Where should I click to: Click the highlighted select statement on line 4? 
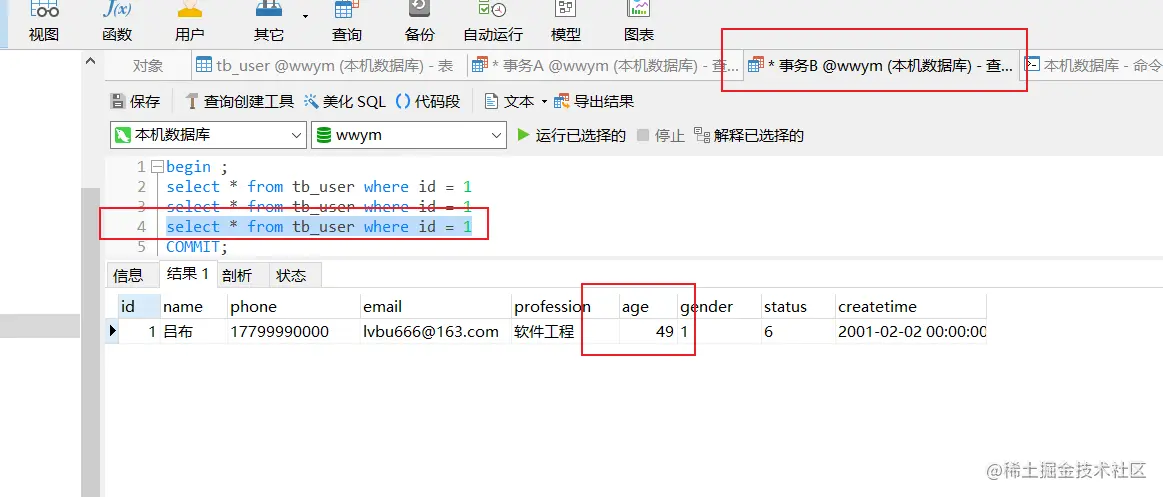319,227
